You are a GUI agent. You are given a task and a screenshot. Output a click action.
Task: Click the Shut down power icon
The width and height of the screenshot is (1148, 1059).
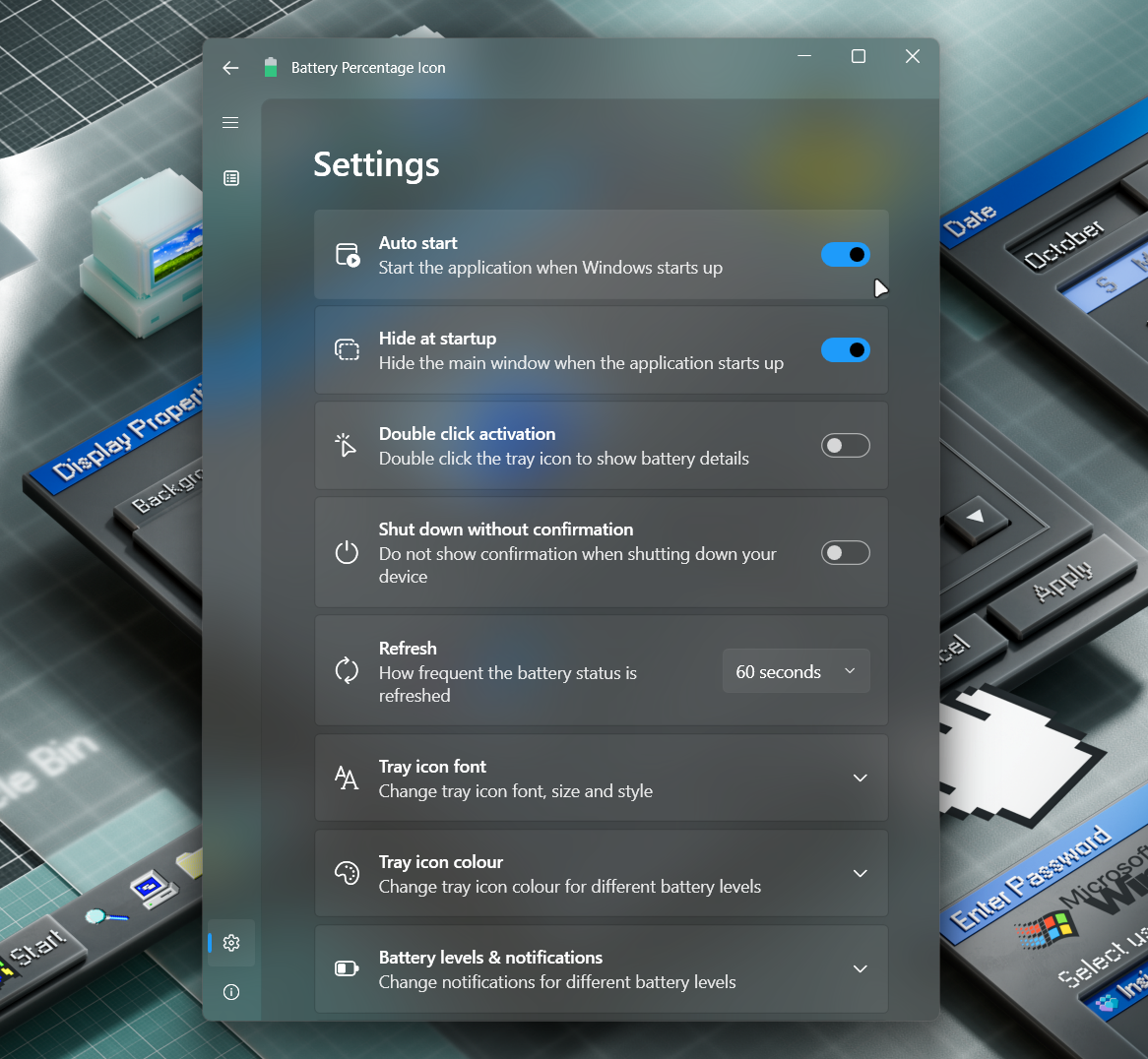[x=347, y=552]
